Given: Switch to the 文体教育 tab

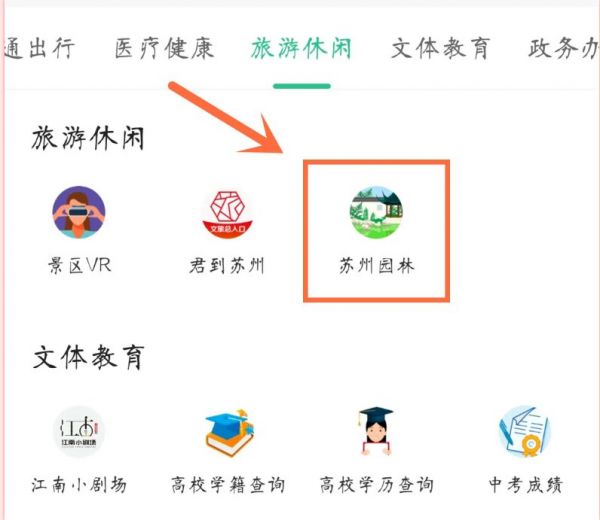Looking at the screenshot, I should point(440,49).
